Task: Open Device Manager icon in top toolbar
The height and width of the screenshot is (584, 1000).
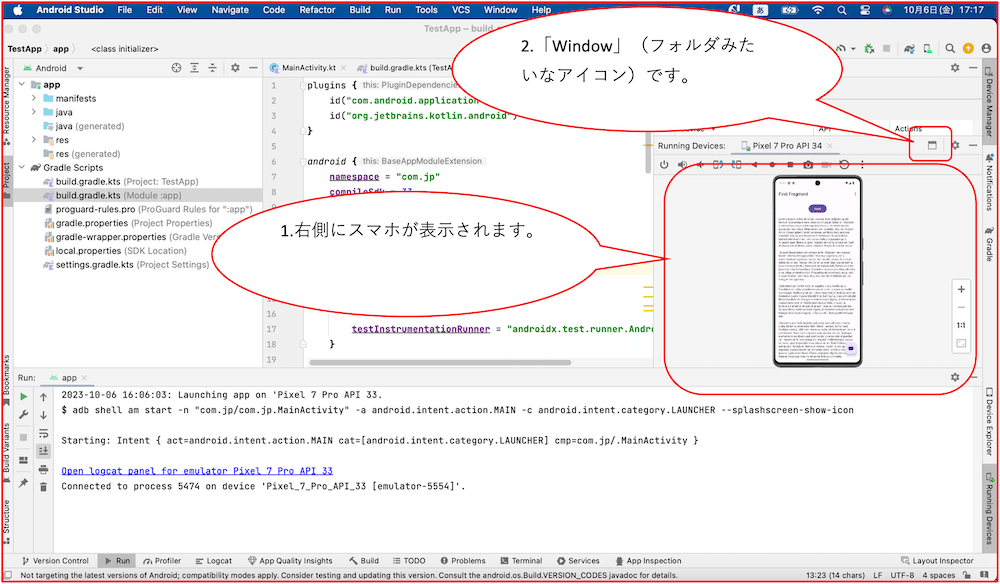Action: tap(927, 48)
